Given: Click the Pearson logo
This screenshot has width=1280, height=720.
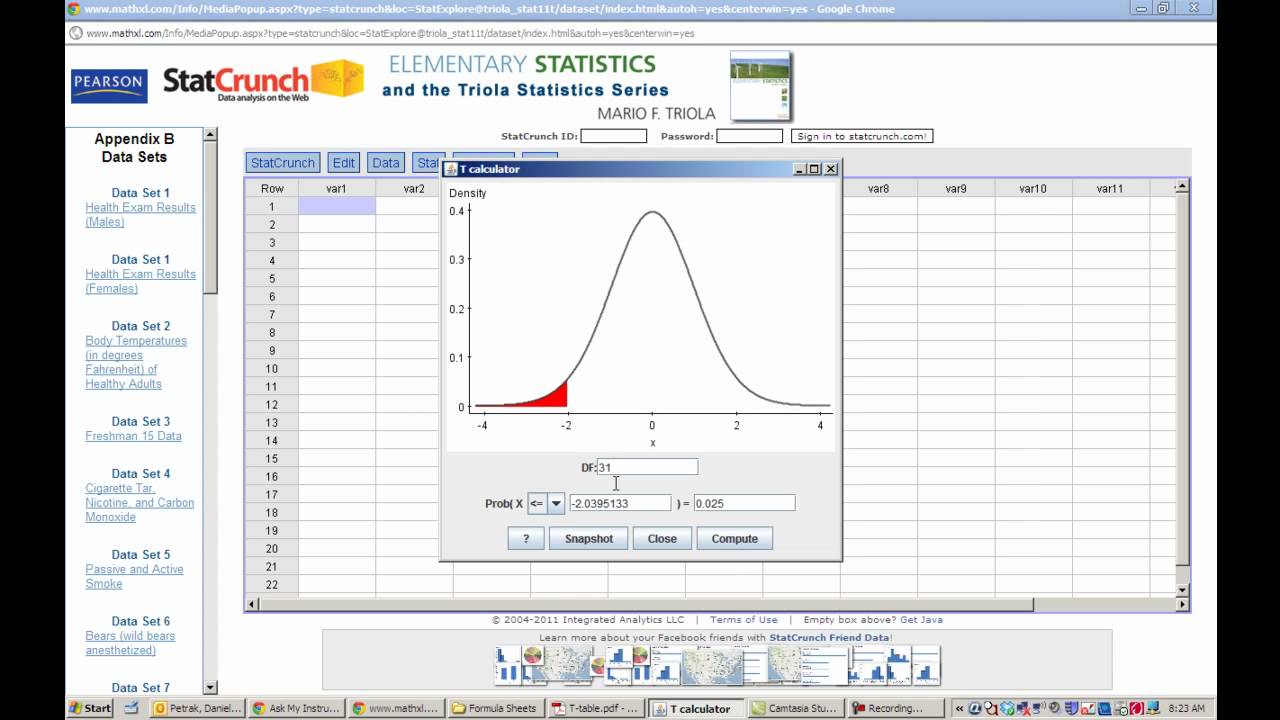Looking at the screenshot, I should [x=109, y=86].
